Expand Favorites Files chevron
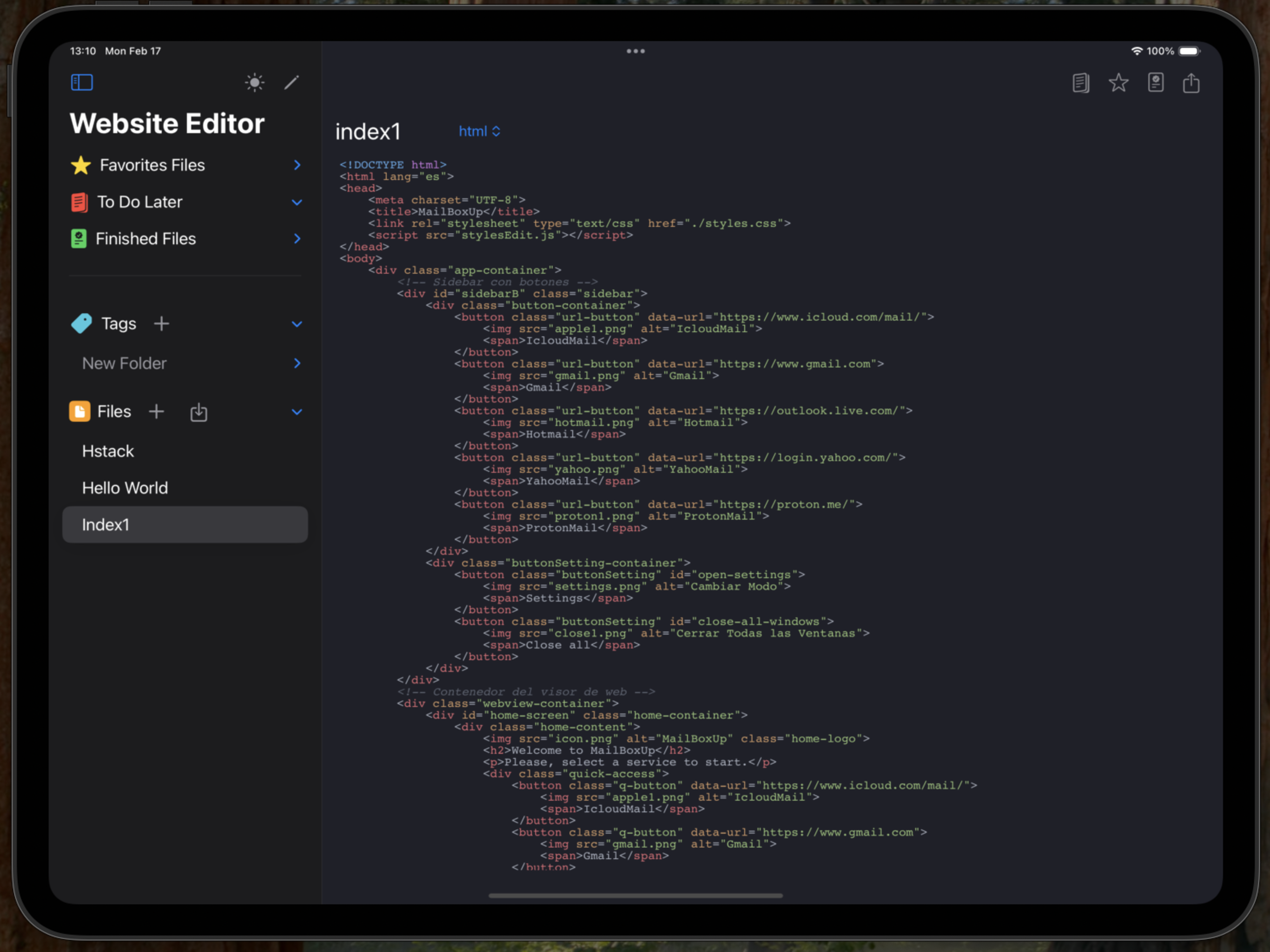 click(x=297, y=165)
